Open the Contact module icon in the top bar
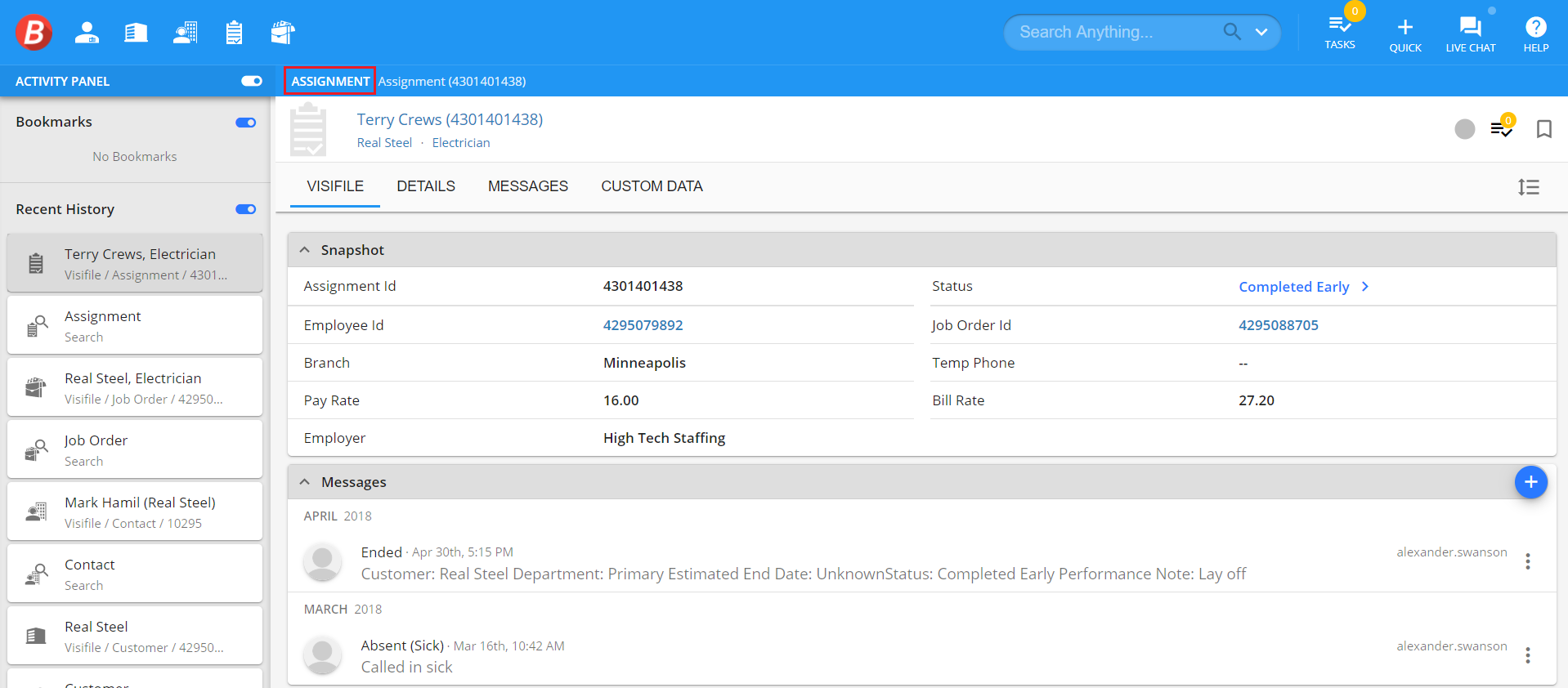This screenshot has width=1568, height=688. pos(186,33)
